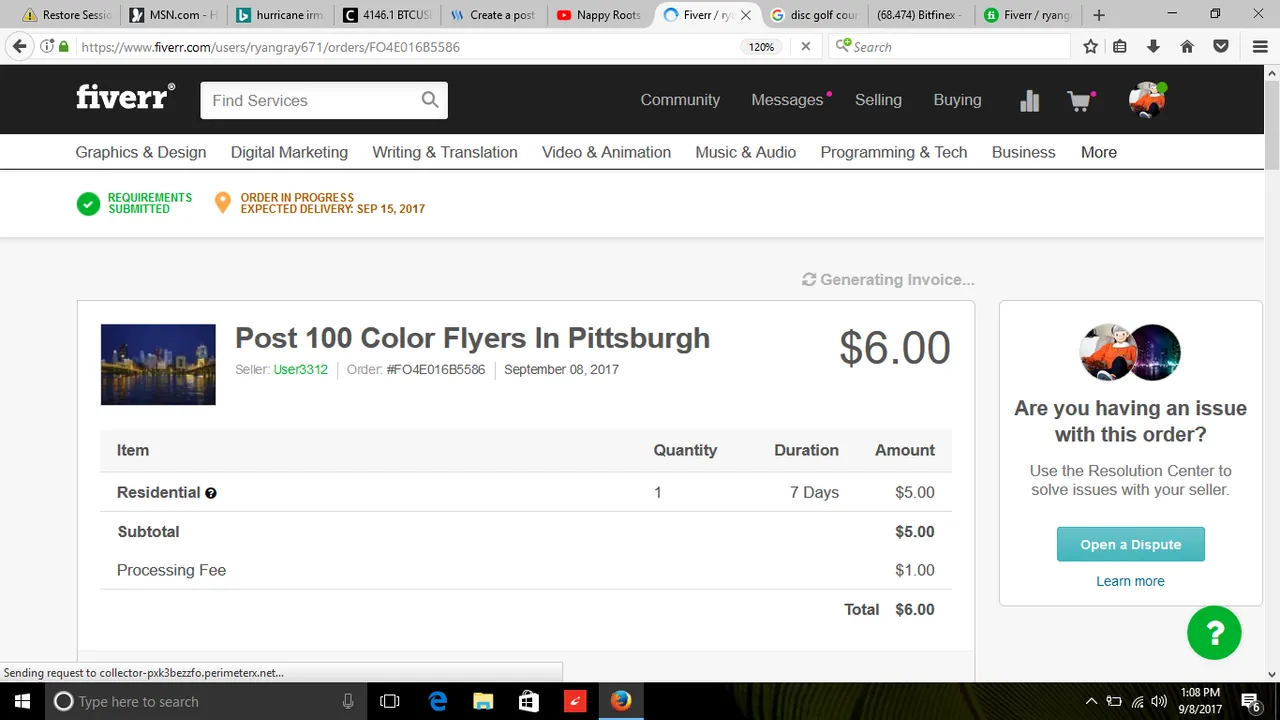Switch to the hurricane irma Bing tab
This screenshot has height=720, width=1280.
click(x=280, y=15)
